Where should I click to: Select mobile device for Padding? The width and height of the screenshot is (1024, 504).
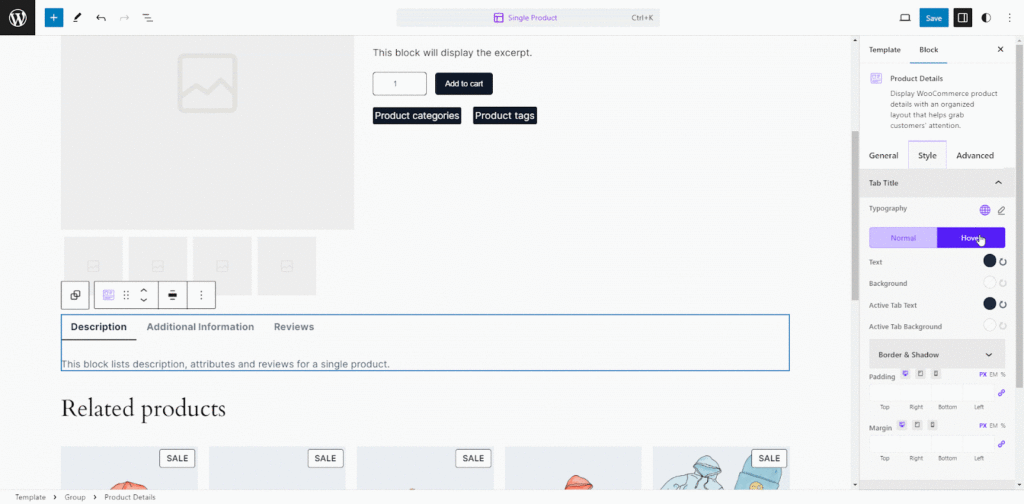[936, 373]
